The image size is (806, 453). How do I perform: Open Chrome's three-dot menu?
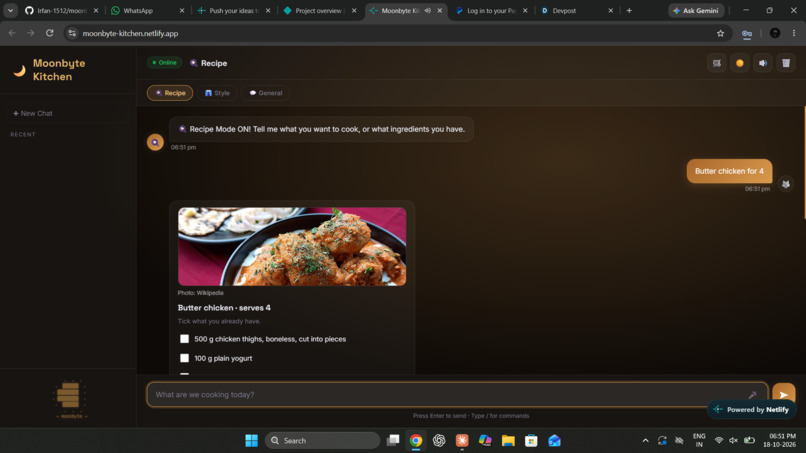point(794,33)
